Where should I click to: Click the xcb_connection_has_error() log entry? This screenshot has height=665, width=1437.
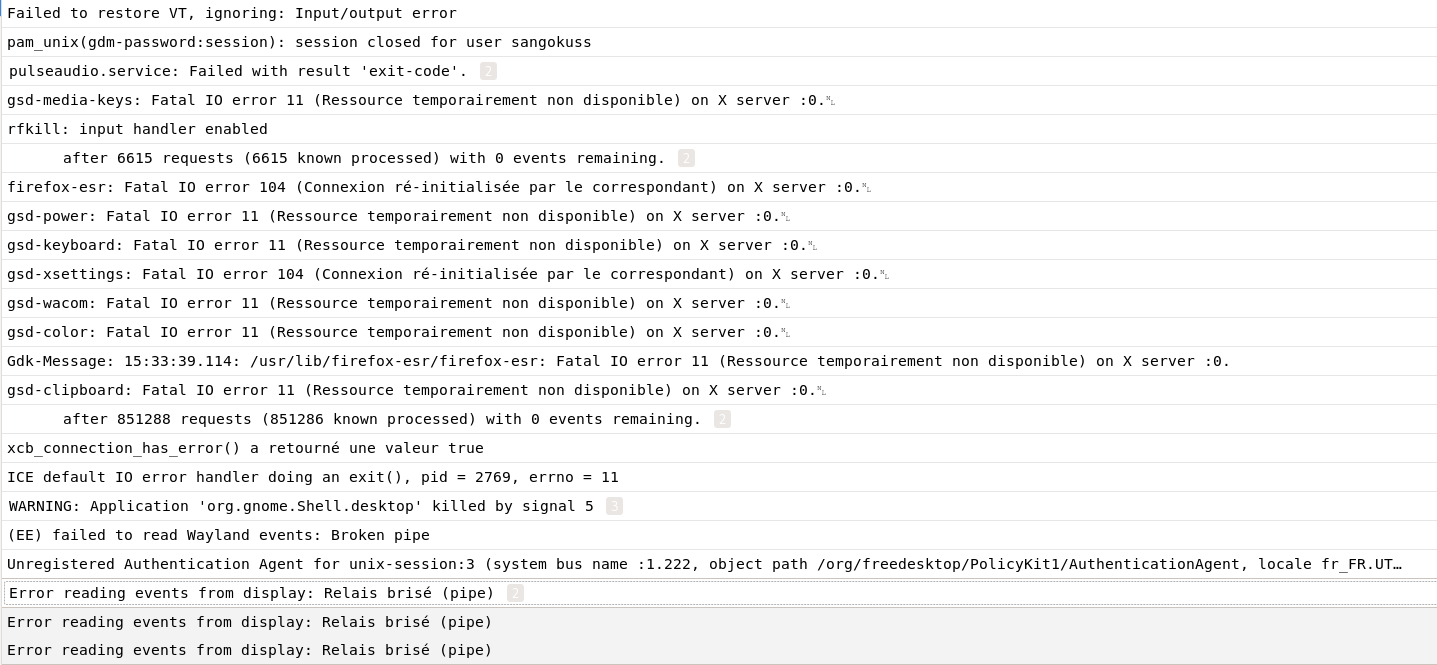pyautogui.click(x=245, y=449)
